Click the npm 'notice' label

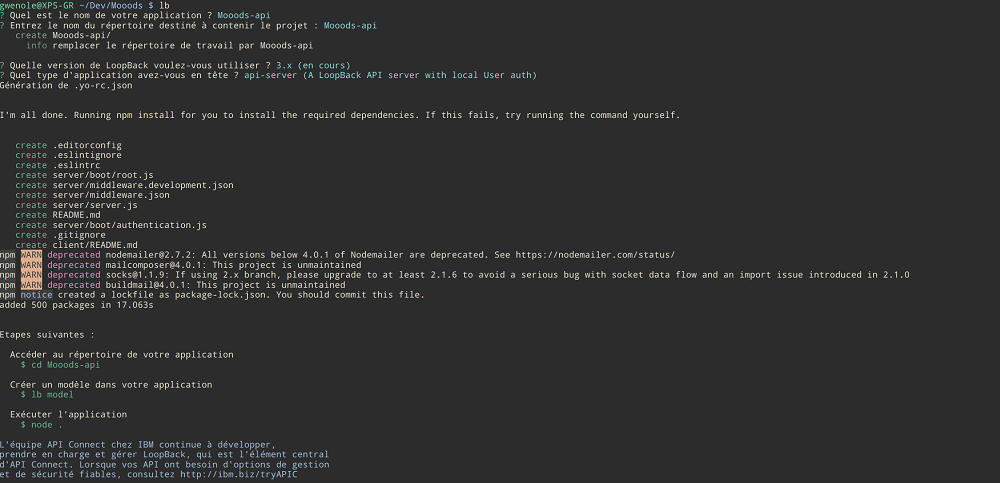tap(36, 295)
